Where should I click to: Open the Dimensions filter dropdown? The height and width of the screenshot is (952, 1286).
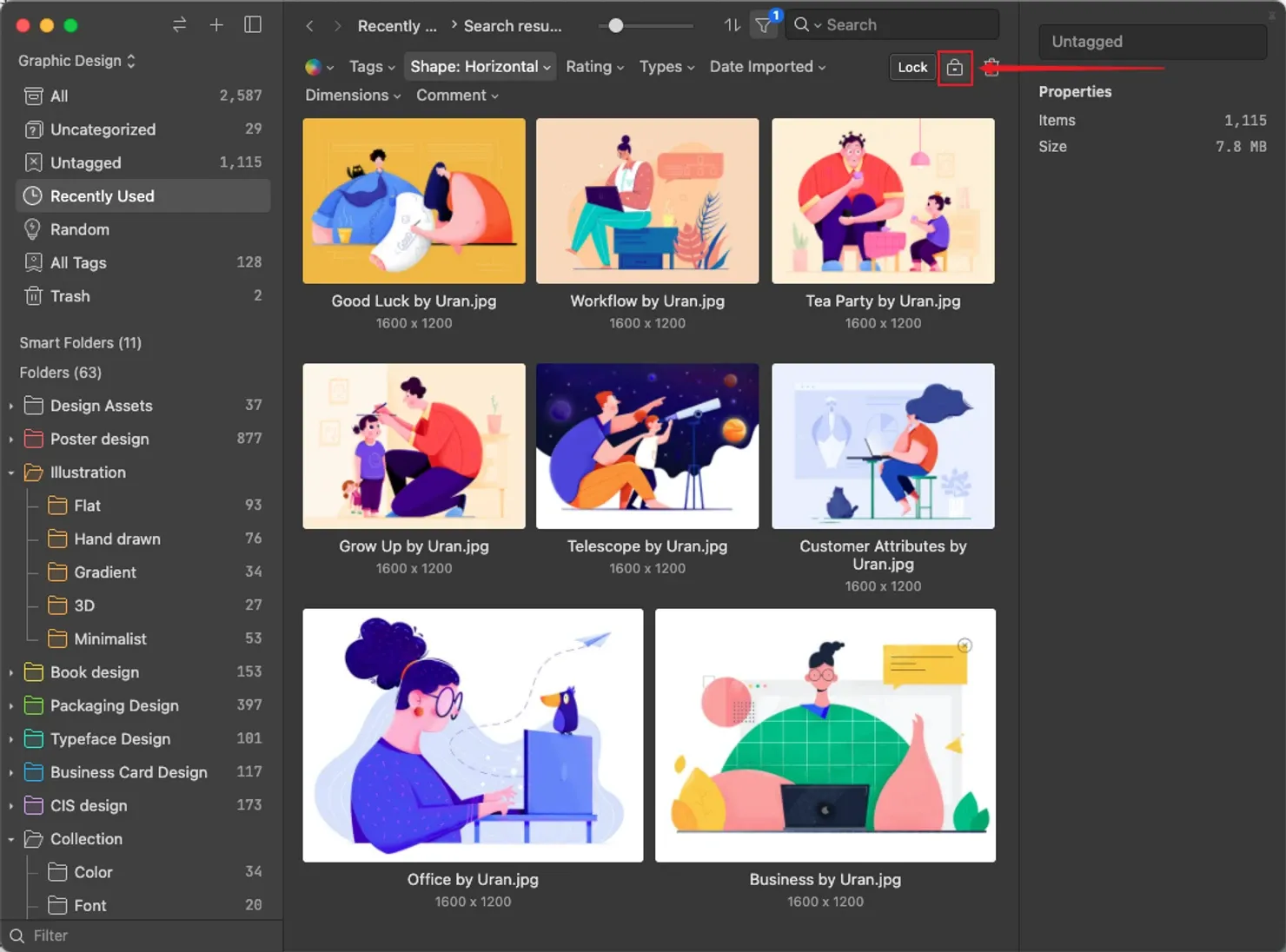pyautogui.click(x=353, y=96)
